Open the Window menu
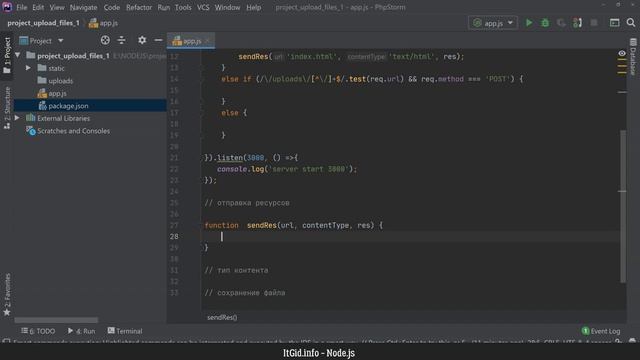The height and width of the screenshot is (360, 640). point(227,7)
